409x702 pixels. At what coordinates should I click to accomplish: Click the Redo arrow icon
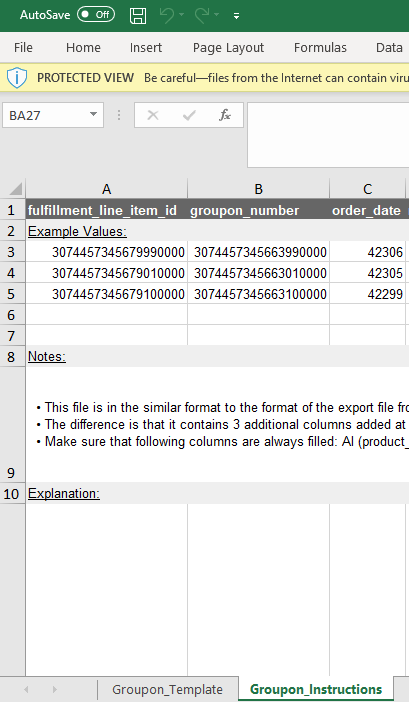[x=202, y=16]
